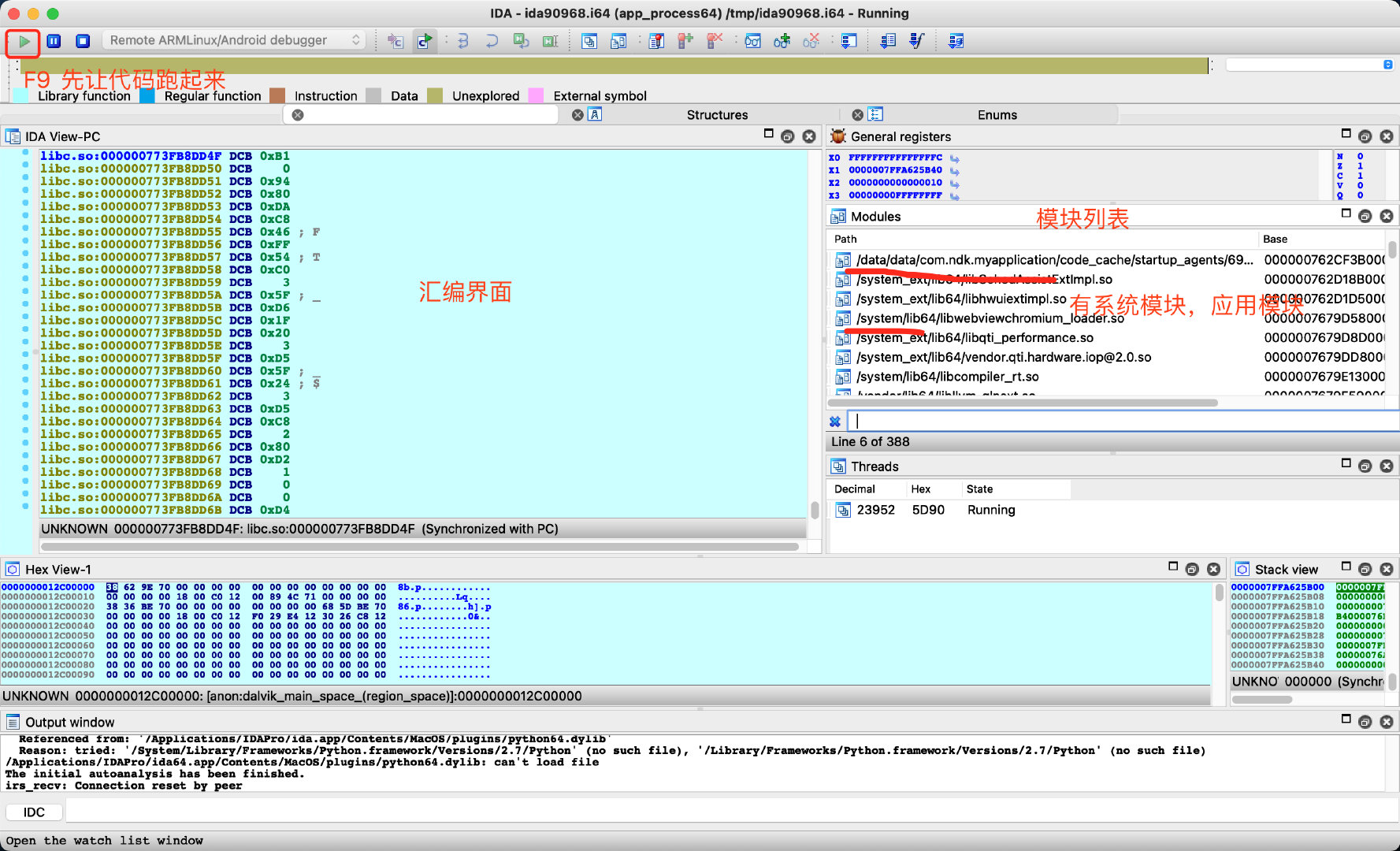Viewport: 1400px width, 851px height.
Task: Click the IDC language button
Action: [34, 812]
